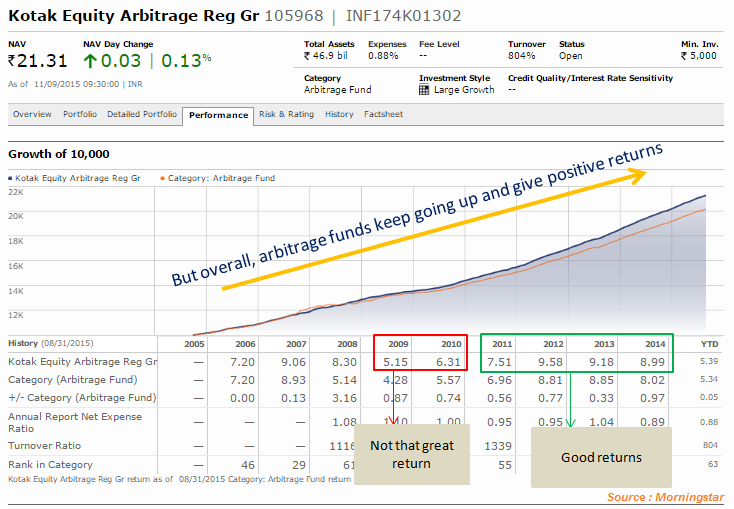The image size is (734, 509).
Task: Open the History tab
Action: point(339,115)
